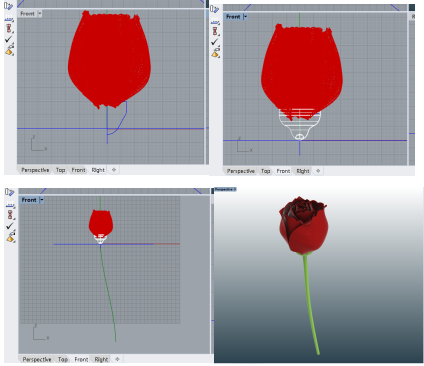Select Front tab under green-stem view
Viewport: 424px width, 366px height.
(81, 359)
